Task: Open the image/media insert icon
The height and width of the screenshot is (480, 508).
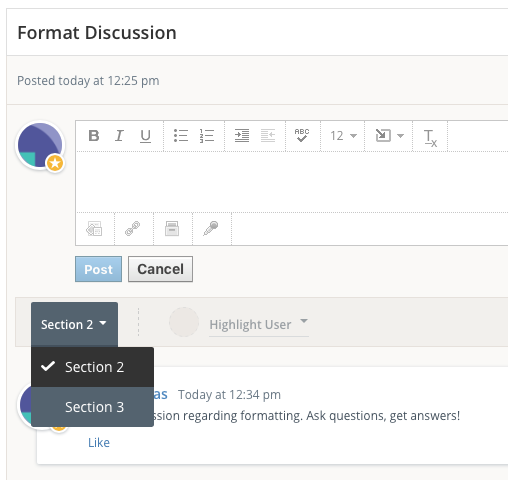Action: (94, 229)
